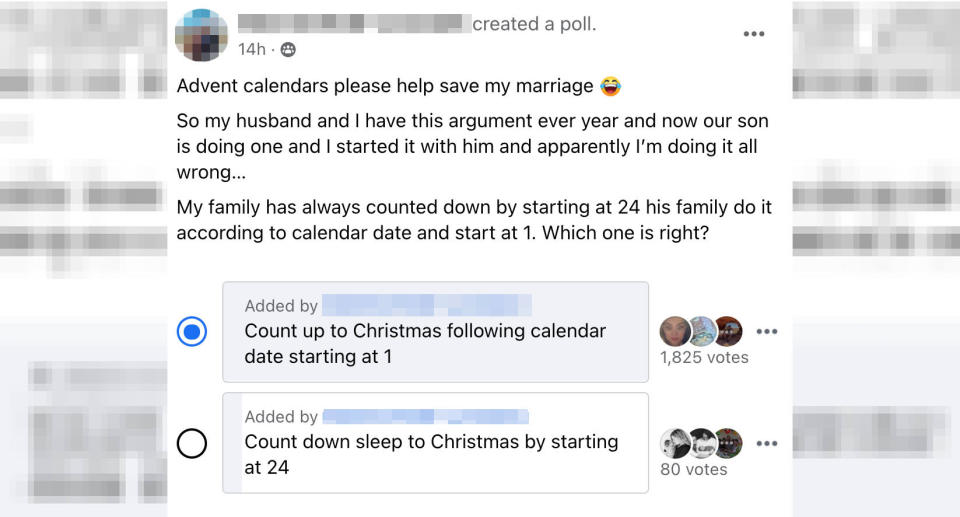Click last voter avatar above 80 votes
This screenshot has width=960, height=517.
tap(727, 443)
